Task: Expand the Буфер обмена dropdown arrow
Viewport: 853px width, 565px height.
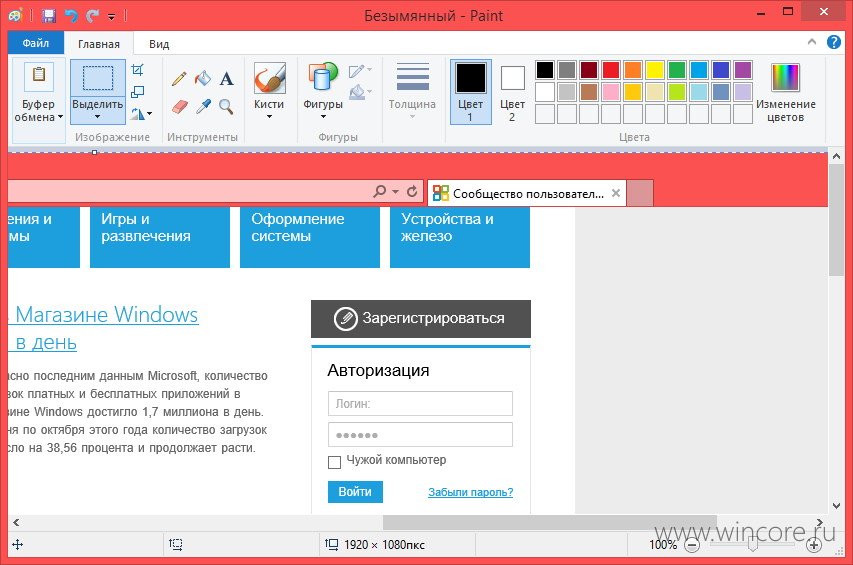Action: point(60,117)
